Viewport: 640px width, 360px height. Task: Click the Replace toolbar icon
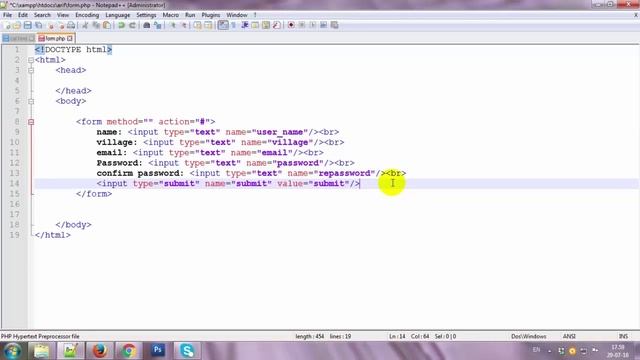point(158,25)
